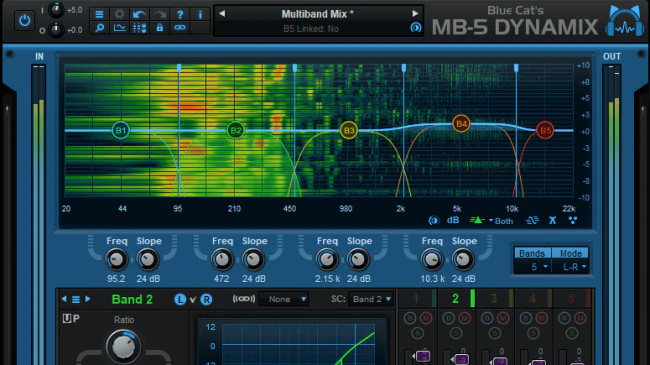
Task: Switch to band tab 5
Action: 572,299
